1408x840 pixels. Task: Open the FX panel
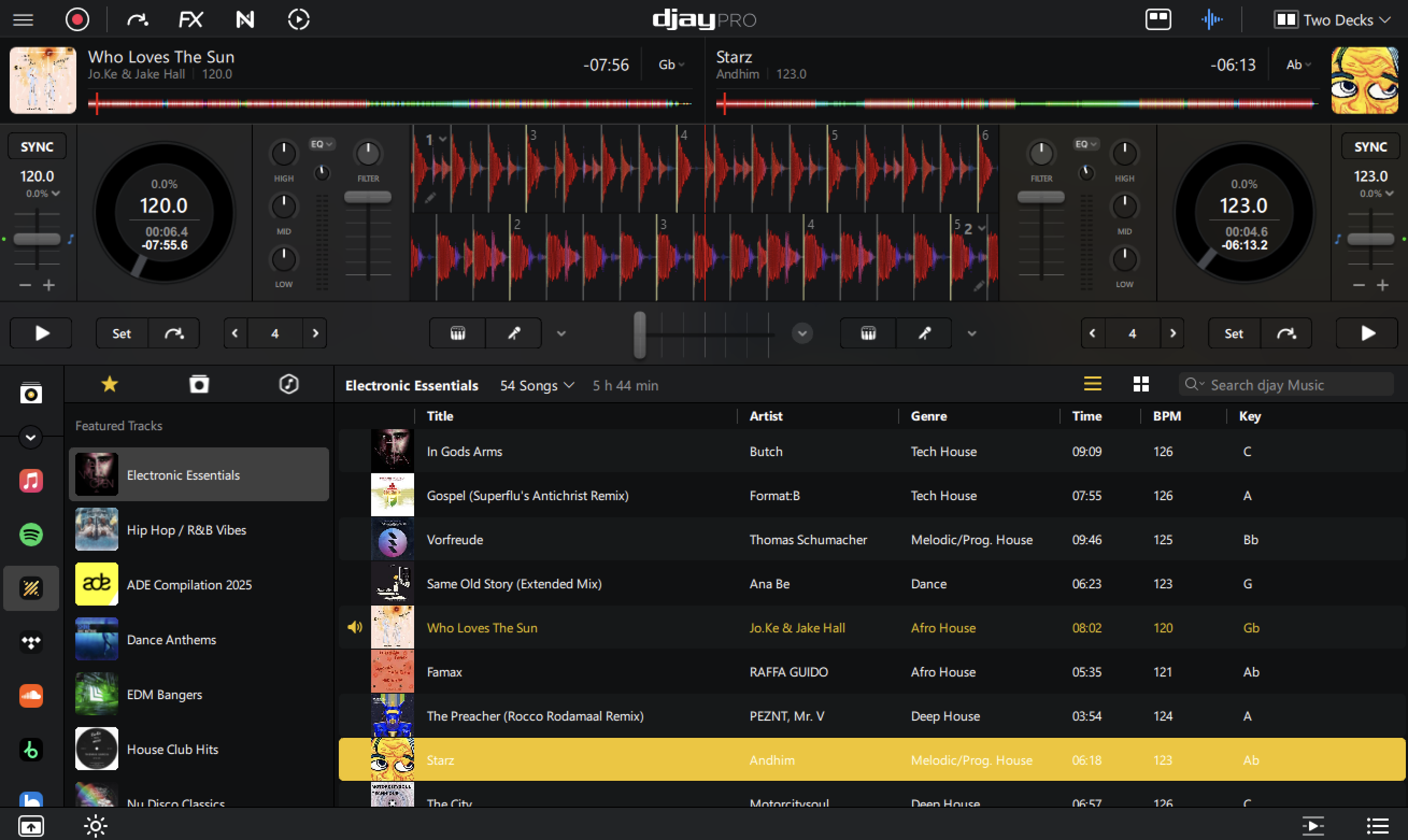click(191, 20)
